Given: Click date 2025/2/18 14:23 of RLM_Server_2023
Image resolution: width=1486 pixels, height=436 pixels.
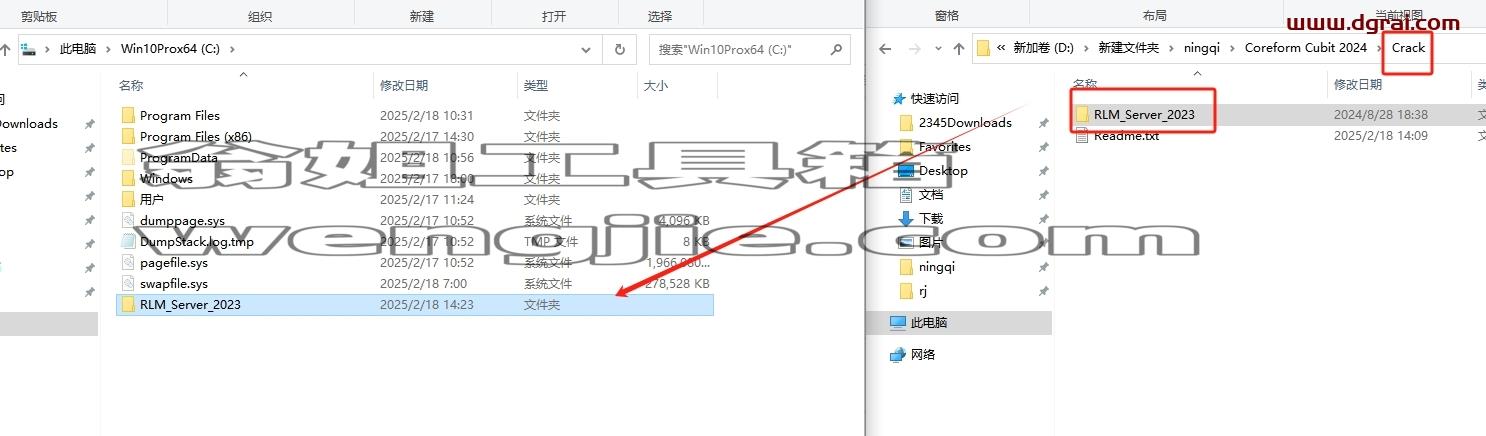Looking at the screenshot, I should pos(426,304).
